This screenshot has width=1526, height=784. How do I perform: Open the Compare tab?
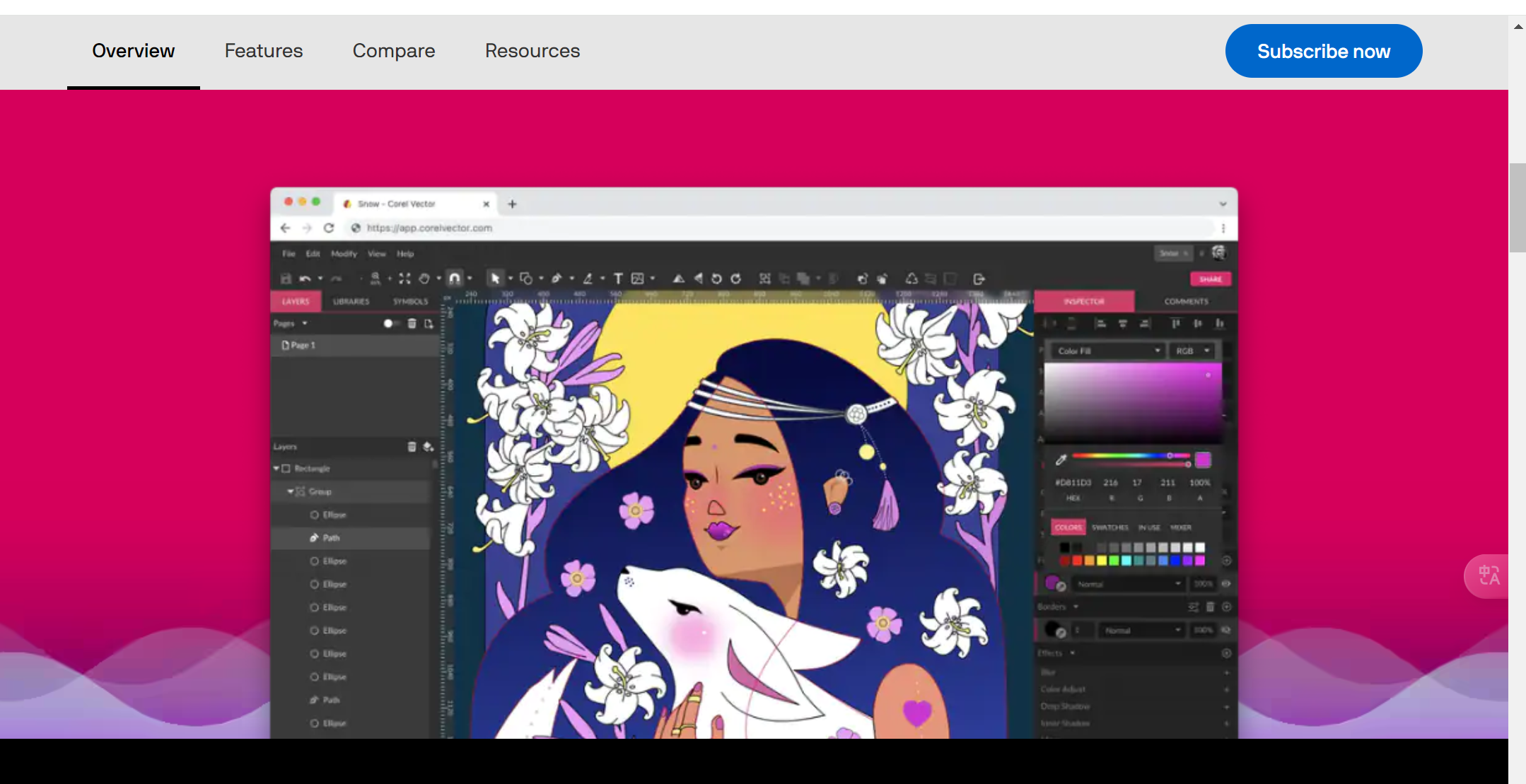394,51
